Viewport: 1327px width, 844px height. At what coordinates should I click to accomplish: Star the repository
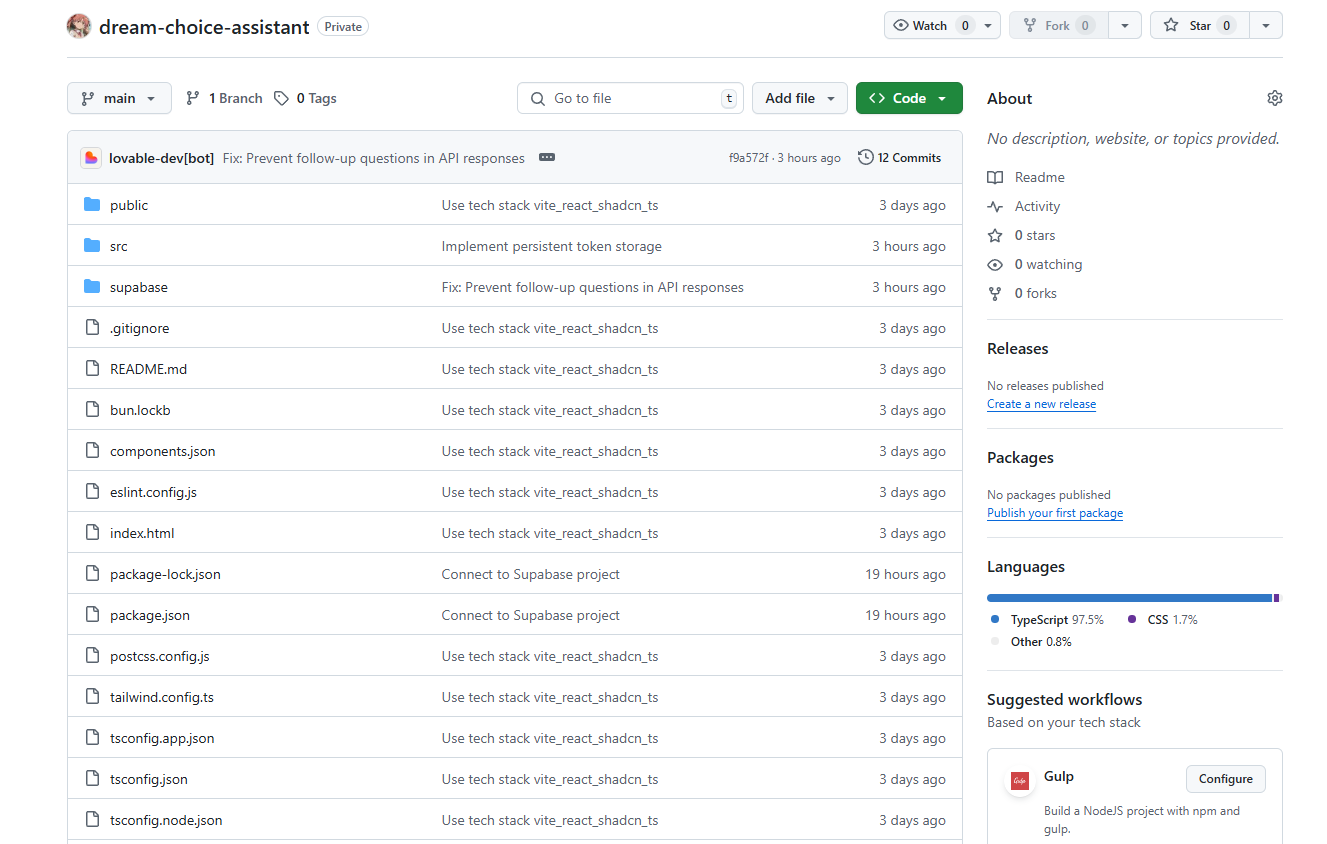pyautogui.click(x=1200, y=26)
